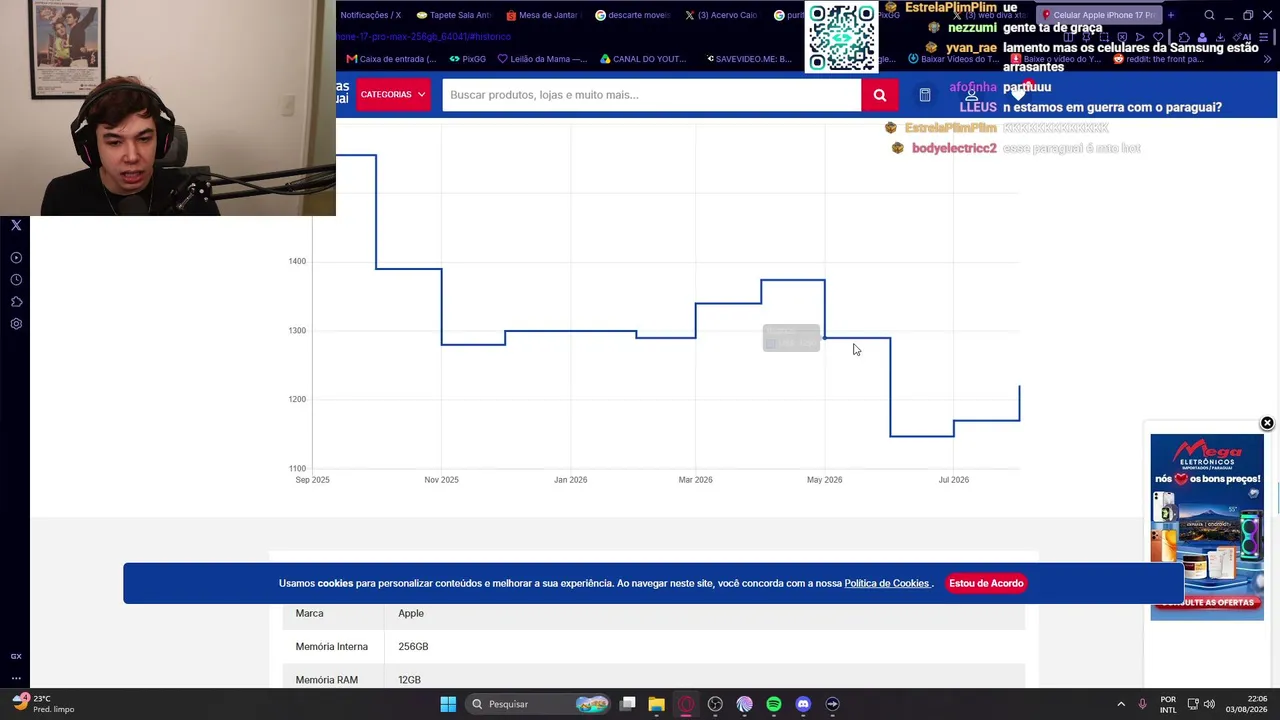The height and width of the screenshot is (720, 1280).
Task: Open volume control in system tray
Action: pyautogui.click(x=1209, y=704)
